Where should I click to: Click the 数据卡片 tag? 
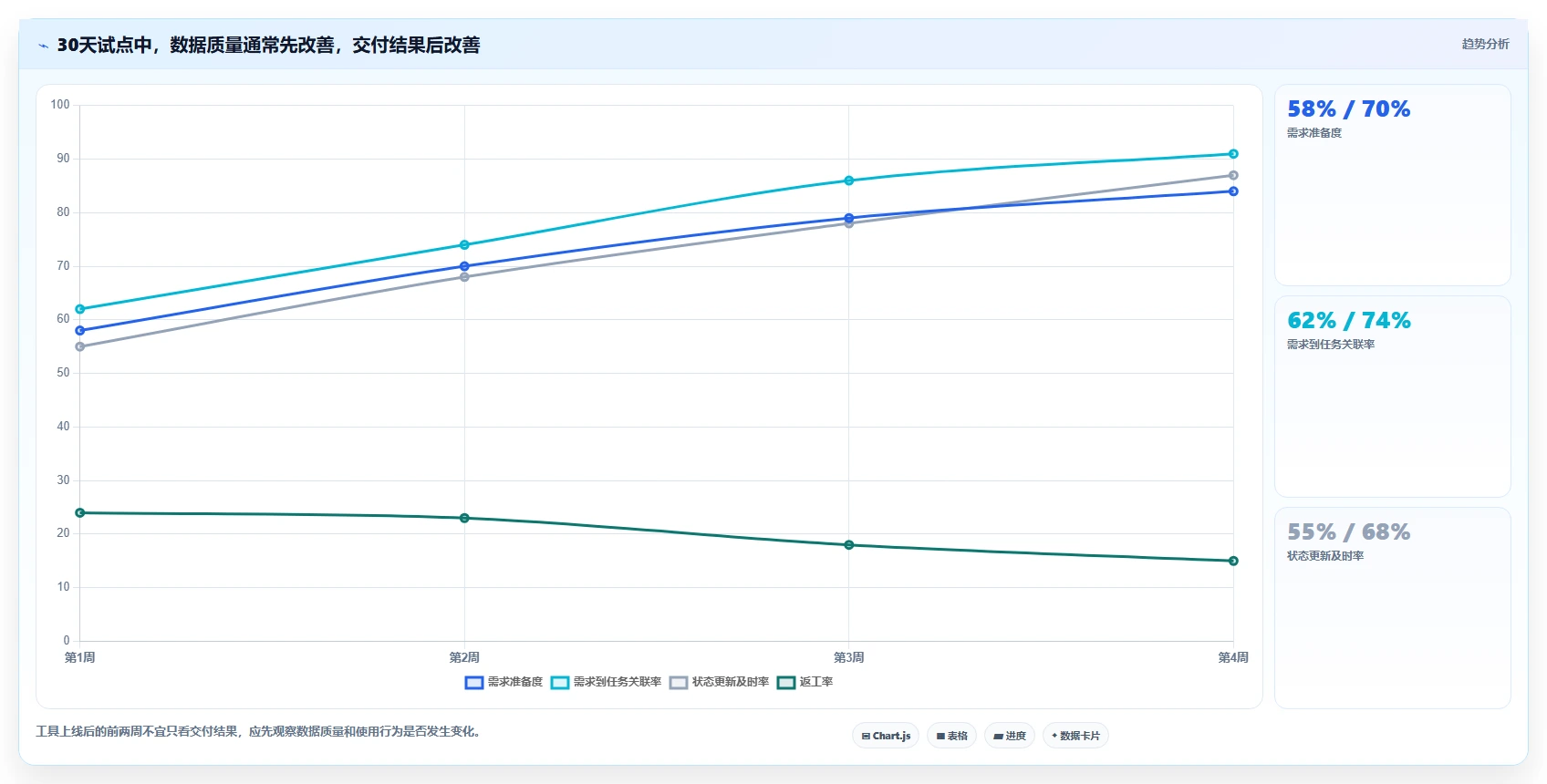point(1075,736)
